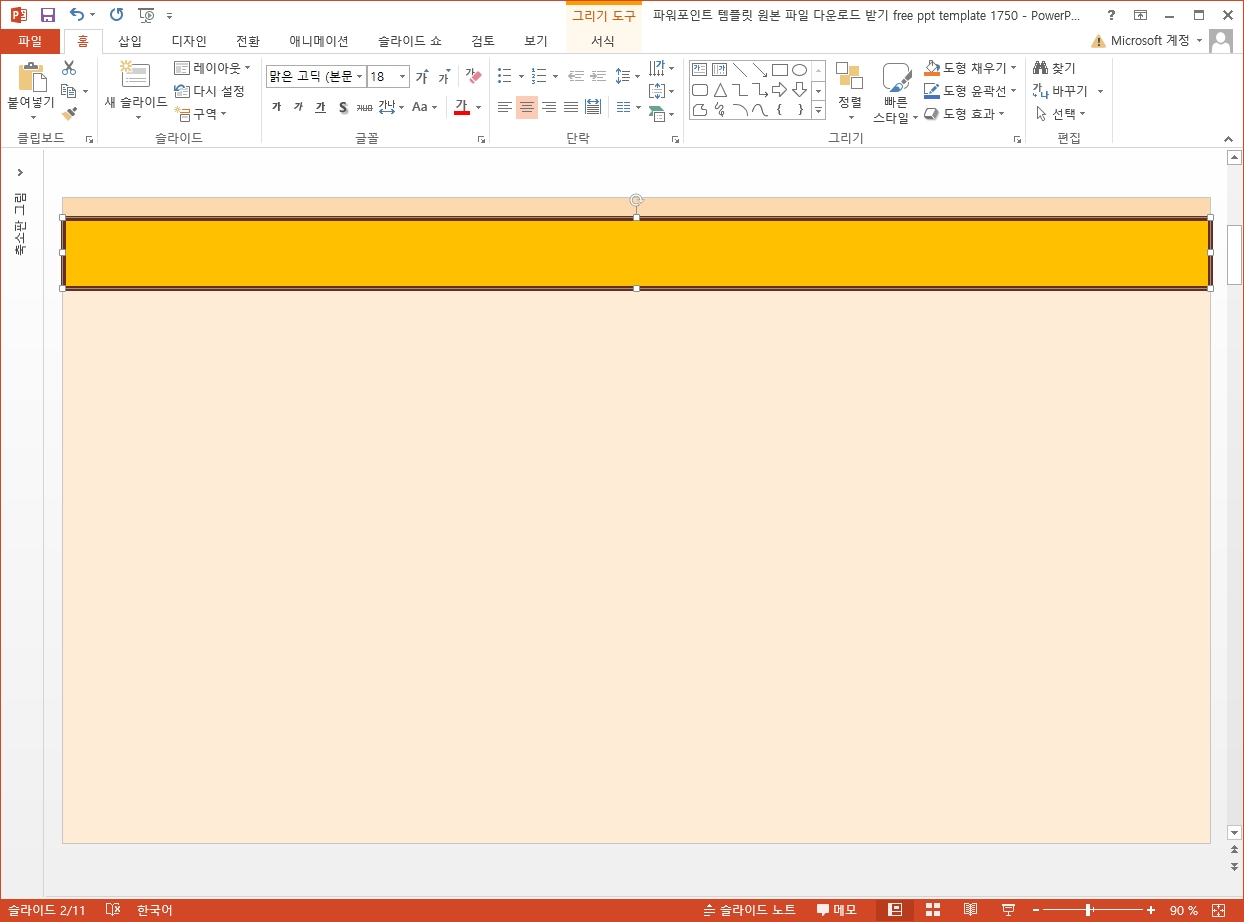Click Find (찾기) button
This screenshot has width=1244, height=922.
[1055, 68]
